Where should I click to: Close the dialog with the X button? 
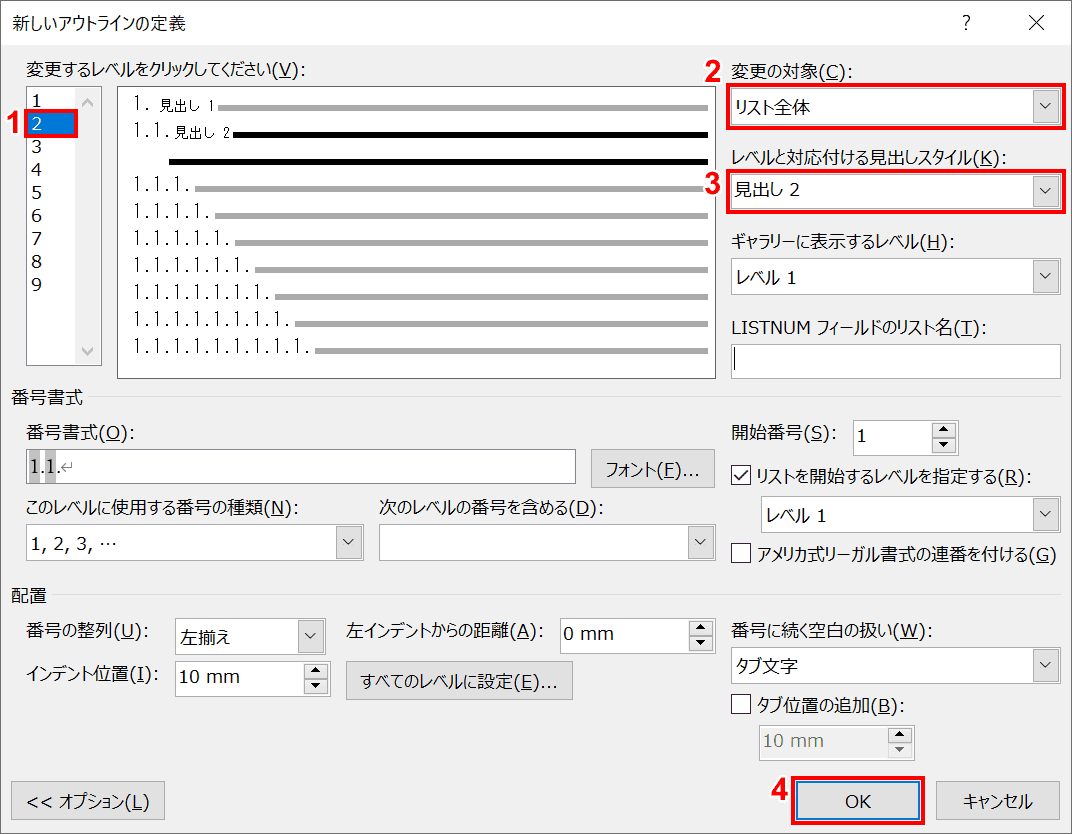click(x=1036, y=23)
